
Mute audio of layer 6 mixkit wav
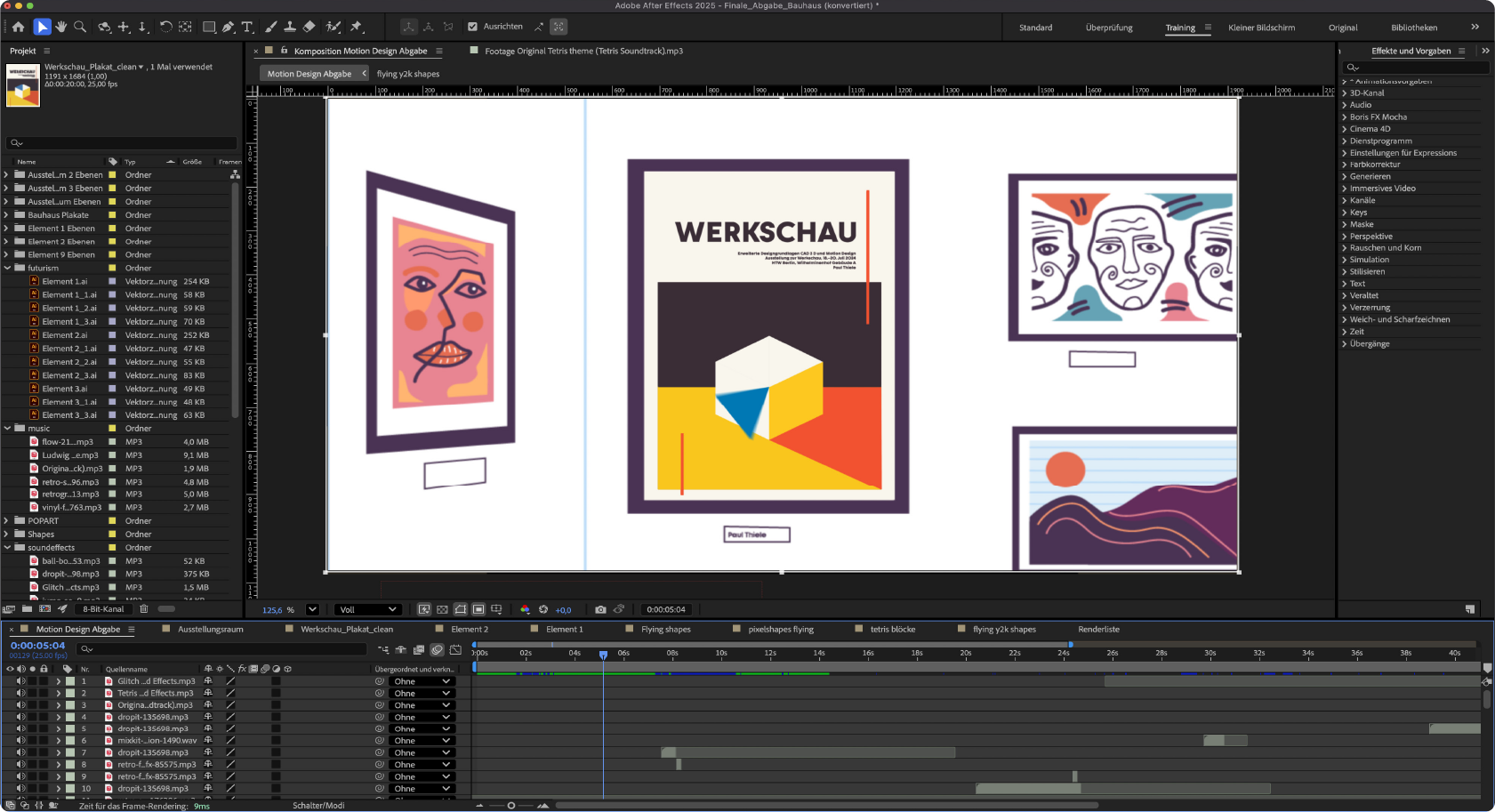click(x=20, y=741)
